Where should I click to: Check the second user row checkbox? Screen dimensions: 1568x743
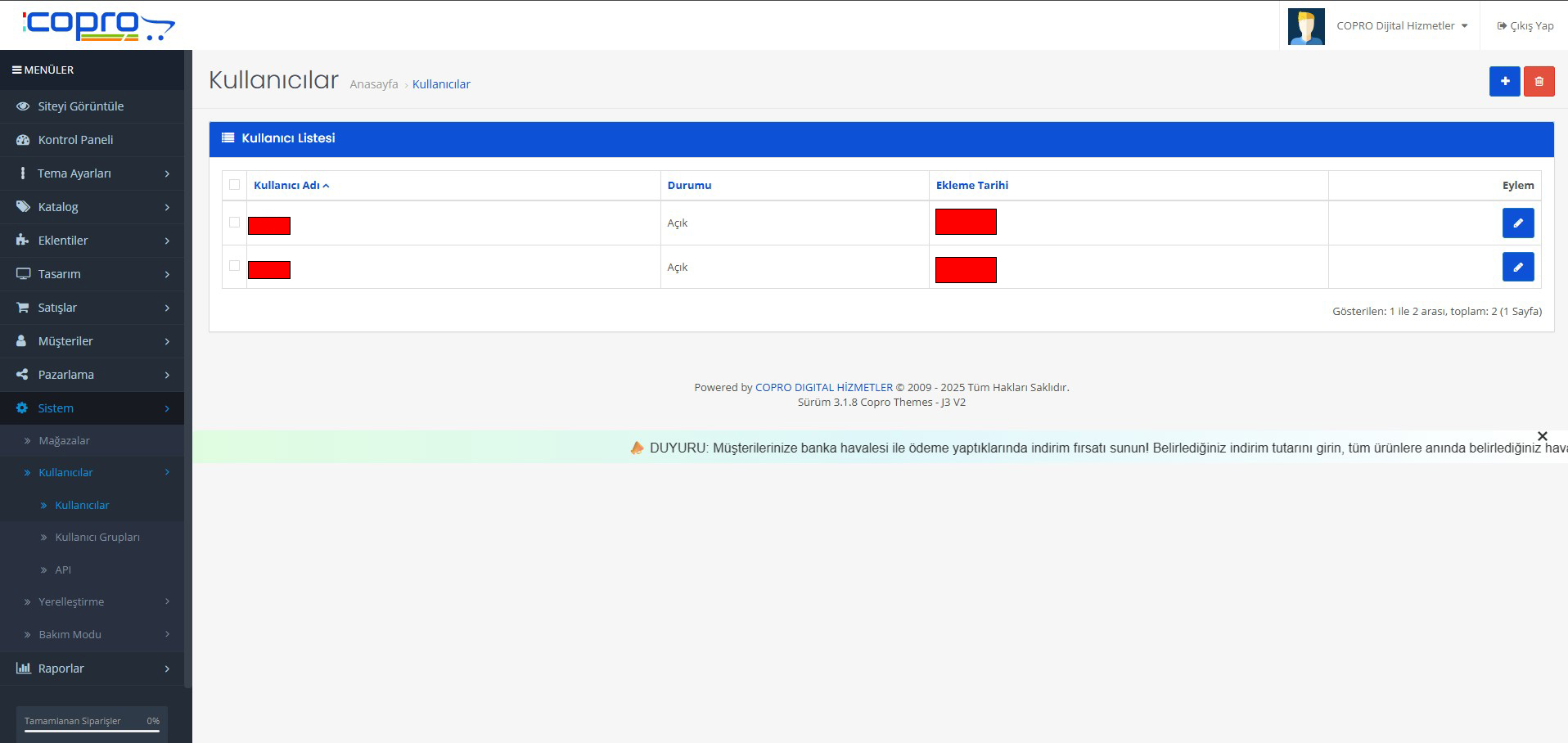[x=235, y=266]
